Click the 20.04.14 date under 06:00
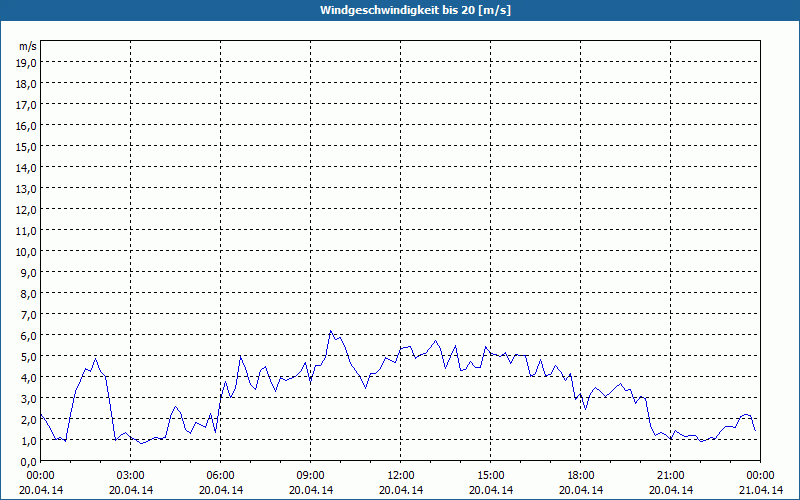800x500 pixels. coord(221,490)
